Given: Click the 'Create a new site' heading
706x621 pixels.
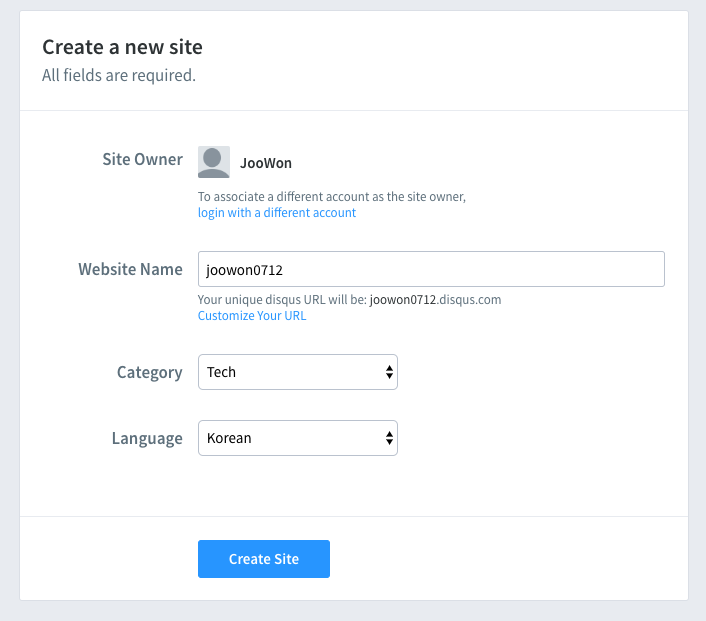Looking at the screenshot, I should point(122,47).
